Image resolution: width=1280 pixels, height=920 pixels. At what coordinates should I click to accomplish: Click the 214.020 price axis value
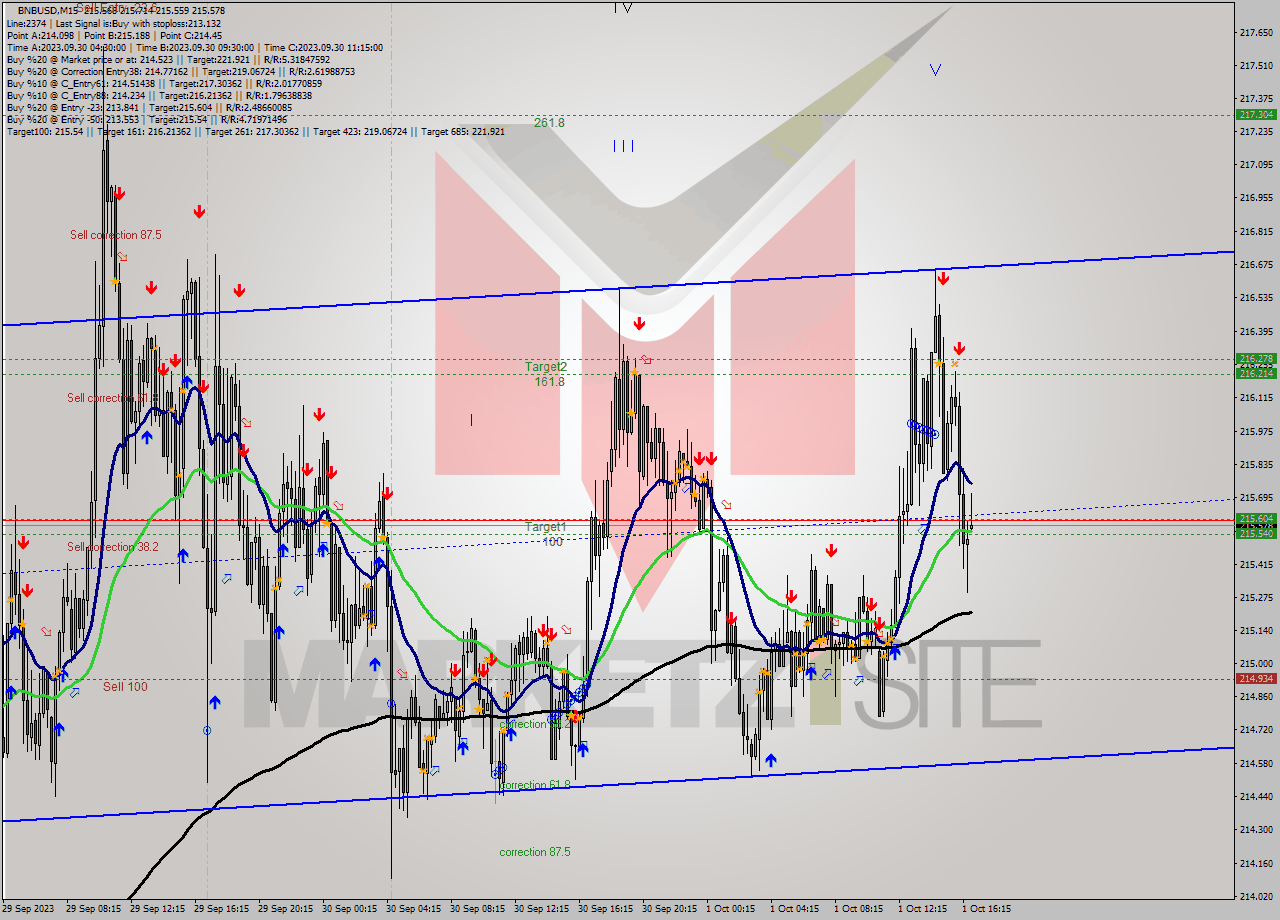(1255, 896)
